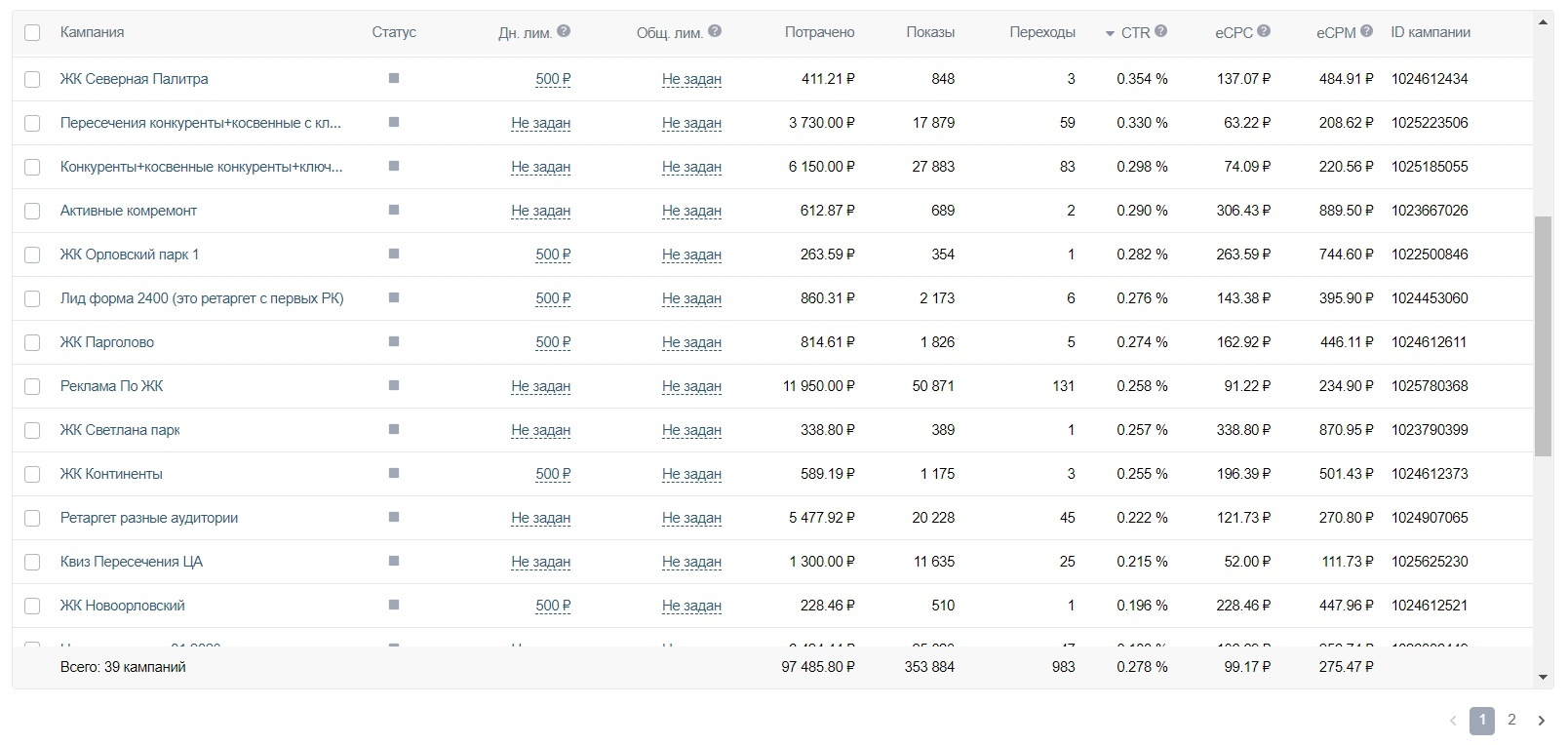Edit total limit Не задан for ЖК Светлана парк
The width and height of the screenshot is (1568, 745).
pyautogui.click(x=691, y=430)
